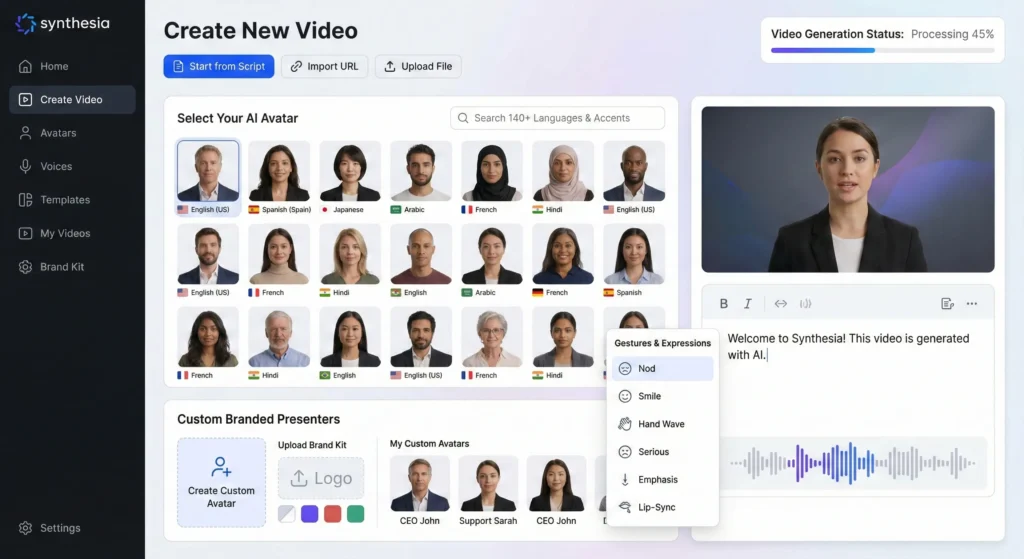Click the script text area
Viewport: 1024px width, 559px height.
(848, 375)
